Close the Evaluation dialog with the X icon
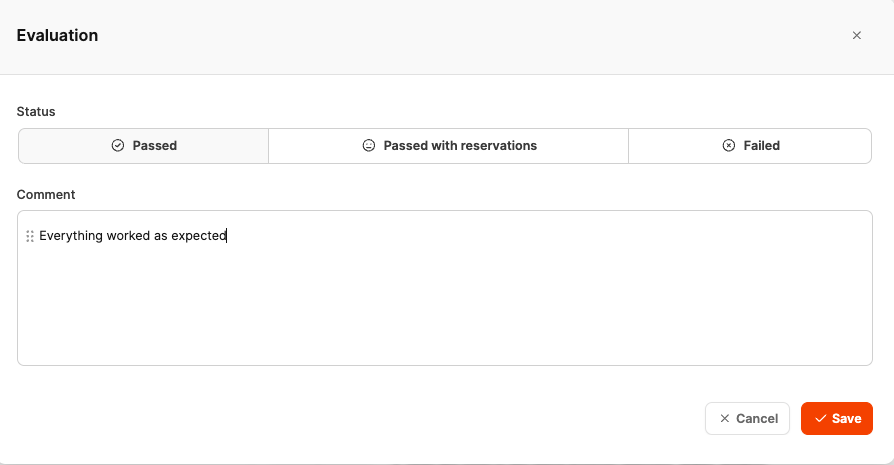 856,36
